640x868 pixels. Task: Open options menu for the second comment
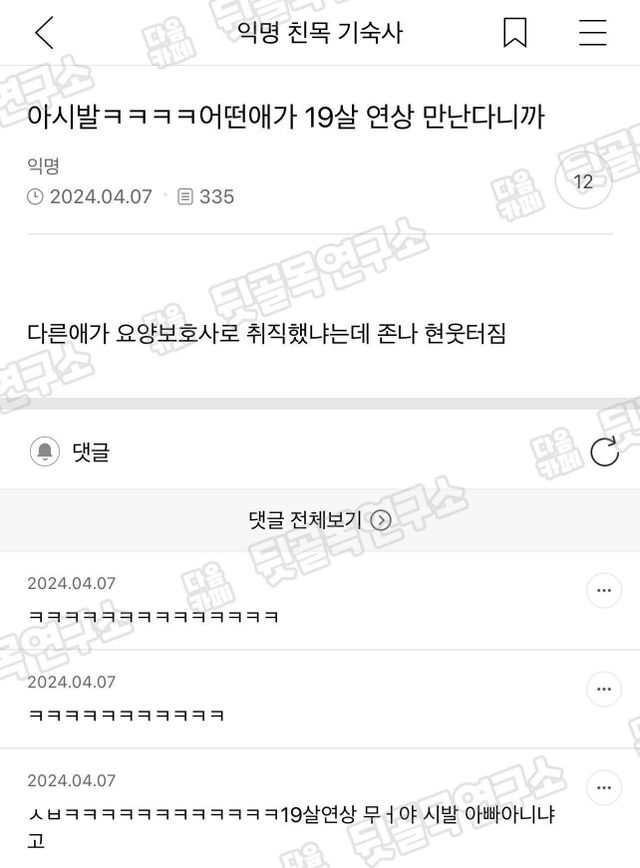point(604,689)
